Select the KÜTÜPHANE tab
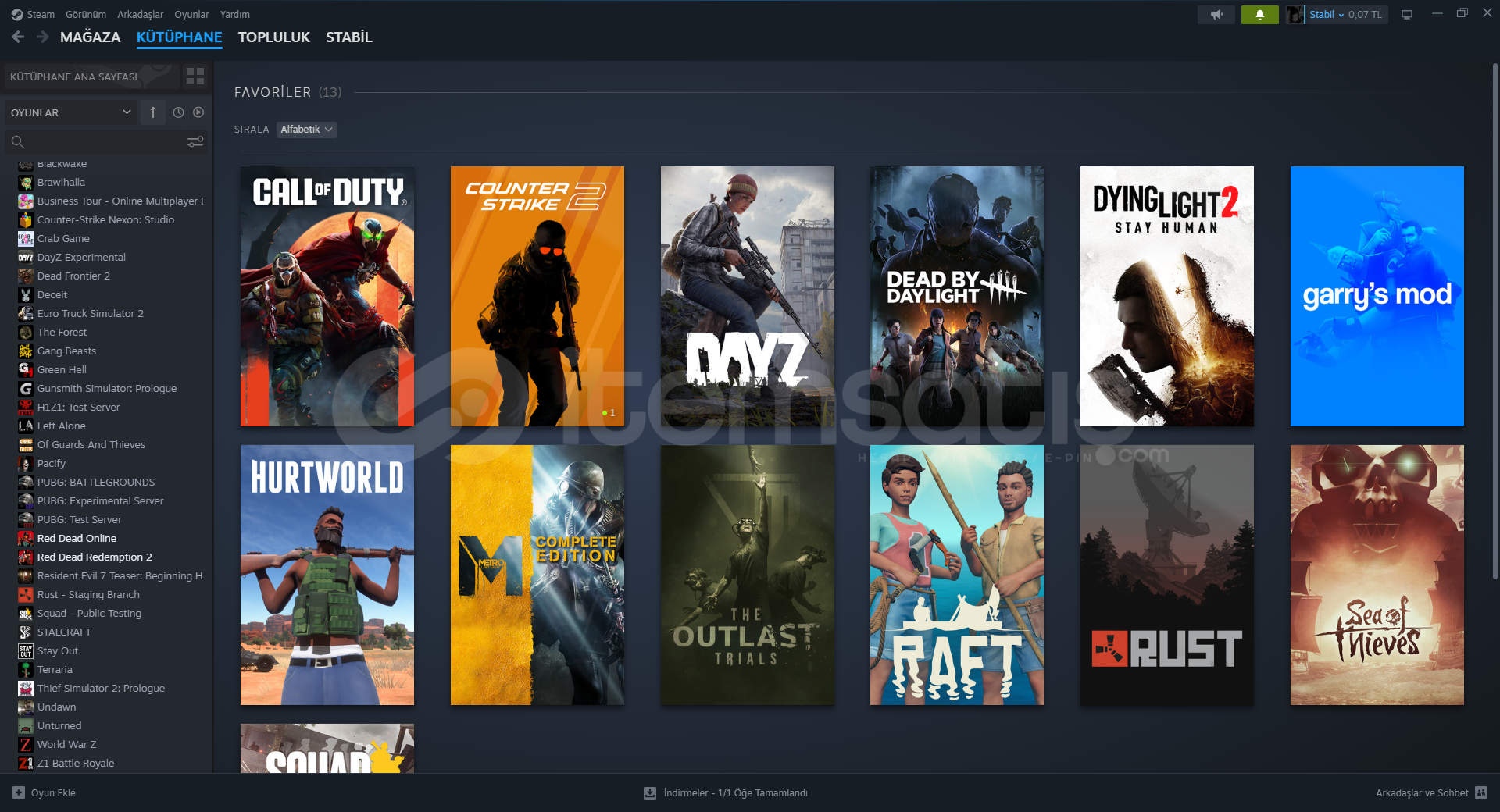 pyautogui.click(x=179, y=37)
